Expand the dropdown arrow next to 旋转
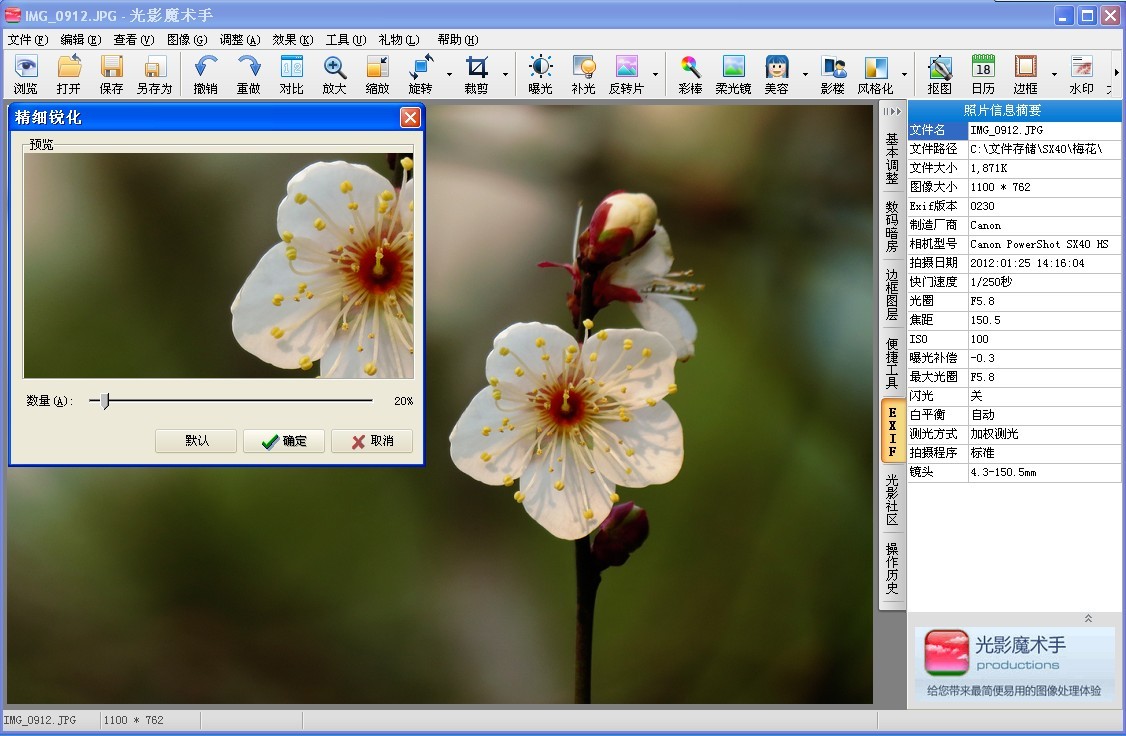 (449, 74)
